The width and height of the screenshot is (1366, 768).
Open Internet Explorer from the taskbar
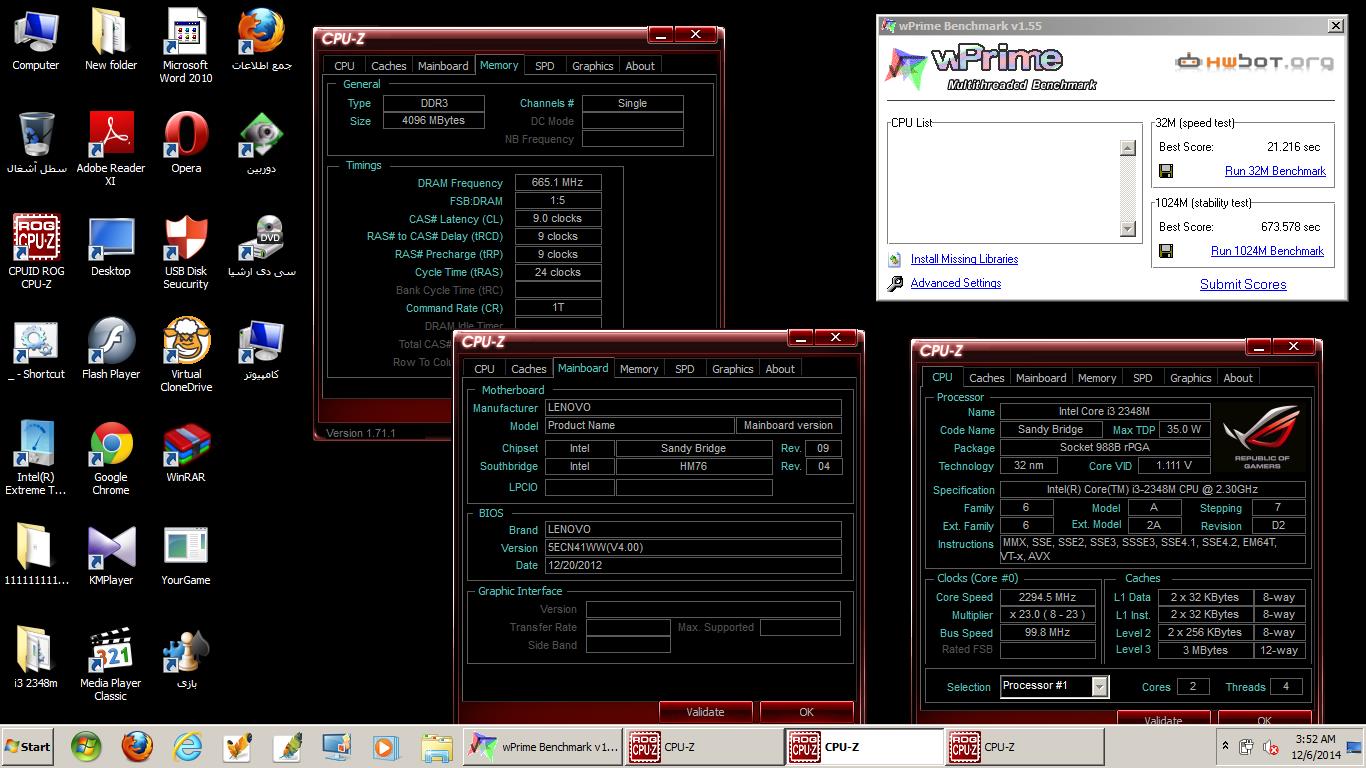pos(187,747)
